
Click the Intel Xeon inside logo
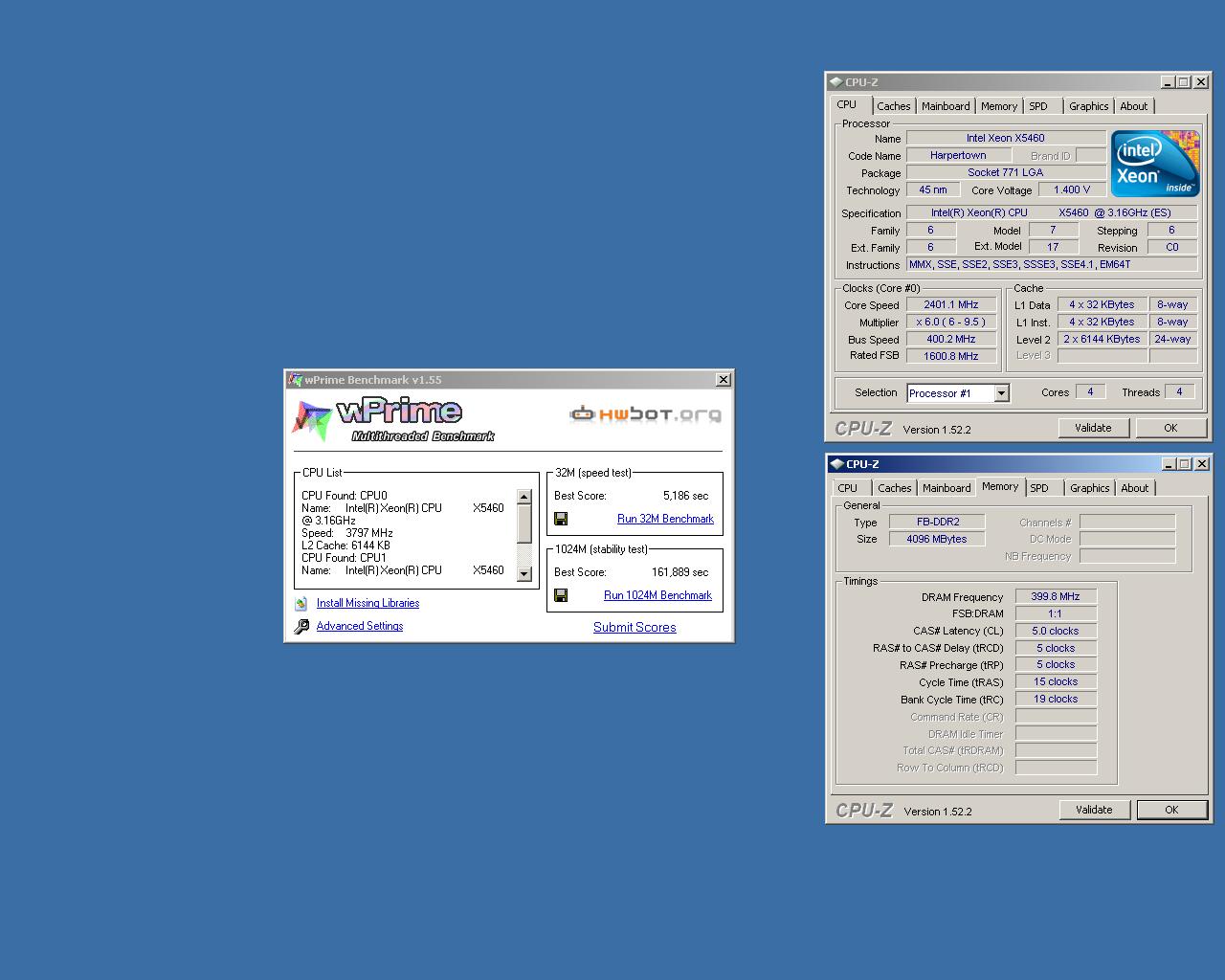(x=1155, y=164)
